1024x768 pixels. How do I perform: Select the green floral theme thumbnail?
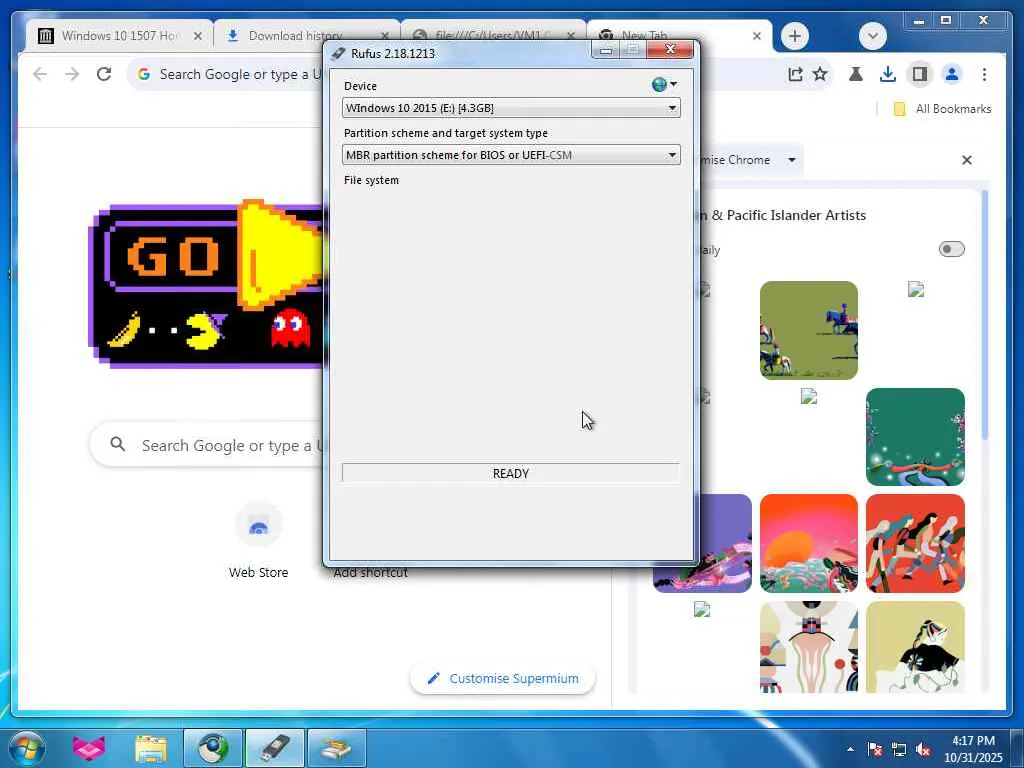click(915, 437)
